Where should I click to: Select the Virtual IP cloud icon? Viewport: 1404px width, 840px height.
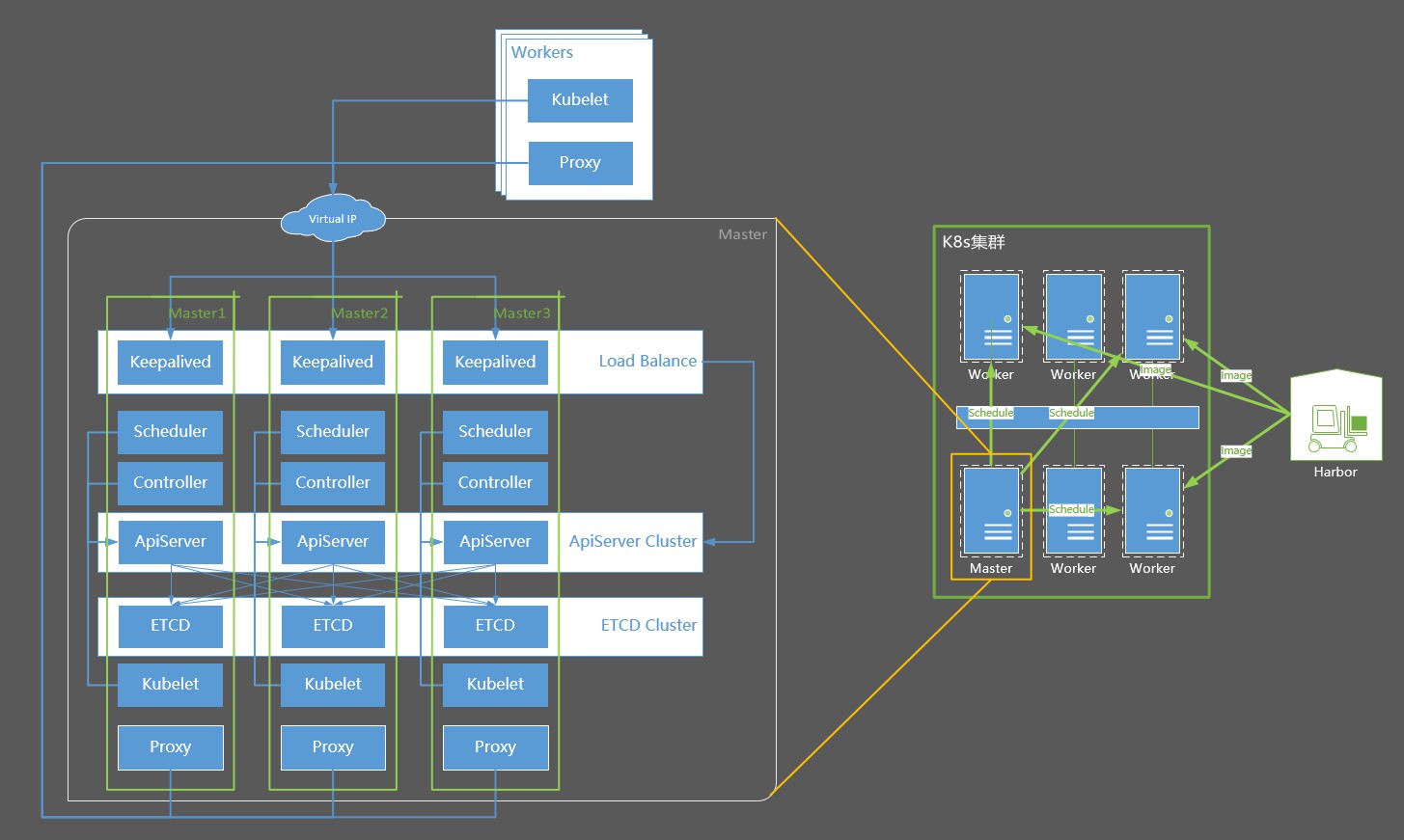tap(333, 219)
